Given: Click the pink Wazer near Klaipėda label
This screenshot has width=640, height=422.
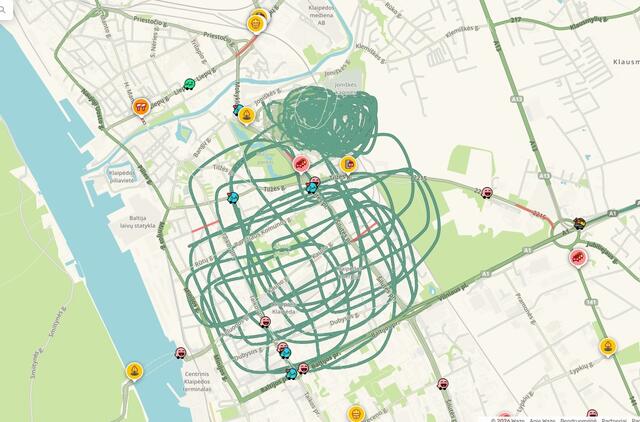Looking at the screenshot, I should click(265, 322).
